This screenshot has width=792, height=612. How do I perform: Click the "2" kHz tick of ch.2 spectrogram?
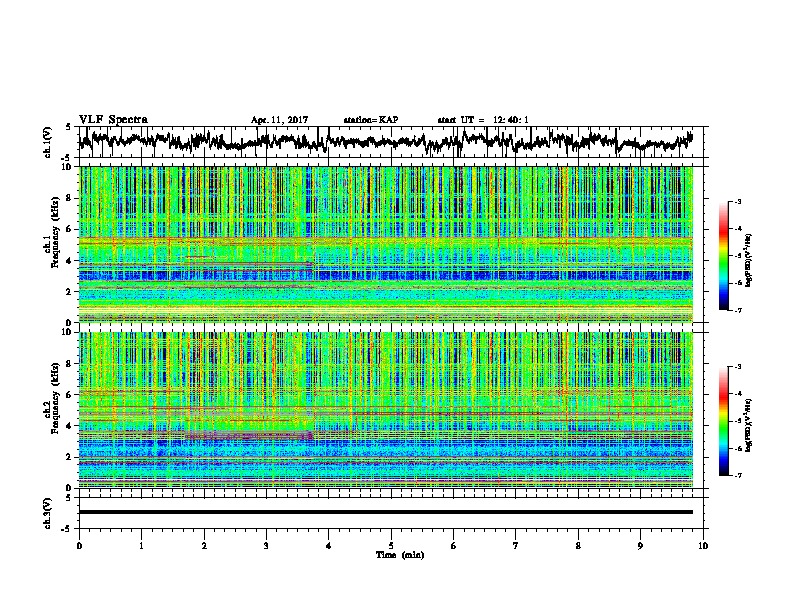pyautogui.click(x=70, y=457)
